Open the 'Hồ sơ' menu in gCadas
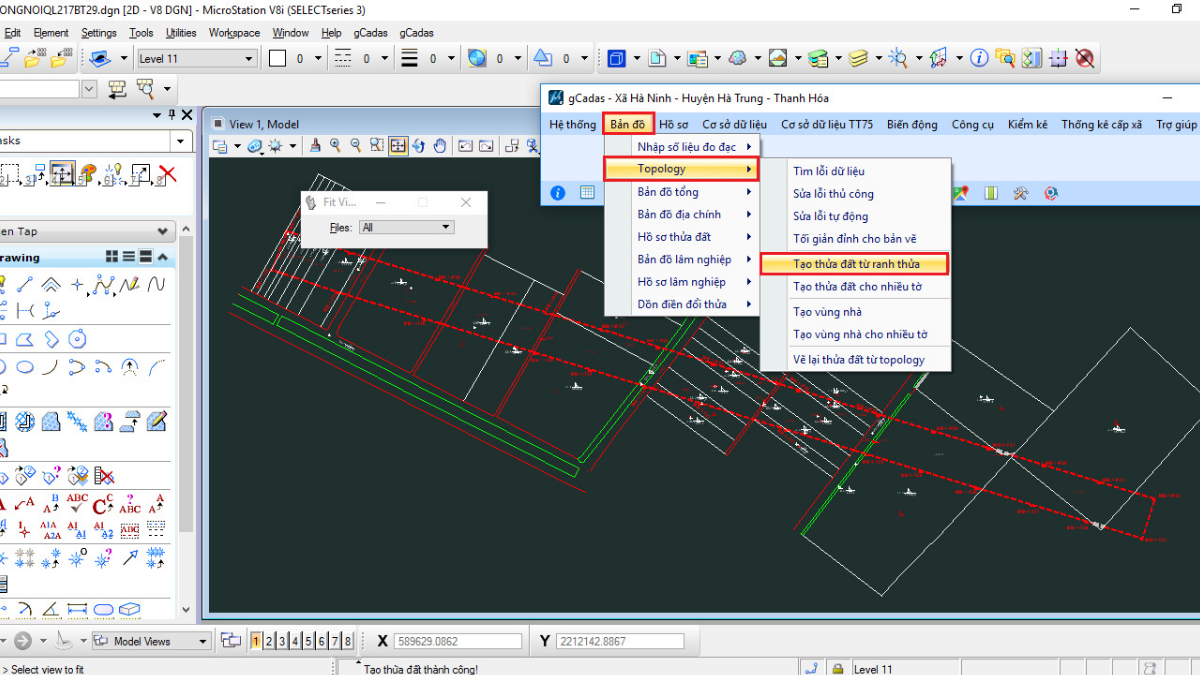This screenshot has height=675, width=1200. [x=673, y=124]
